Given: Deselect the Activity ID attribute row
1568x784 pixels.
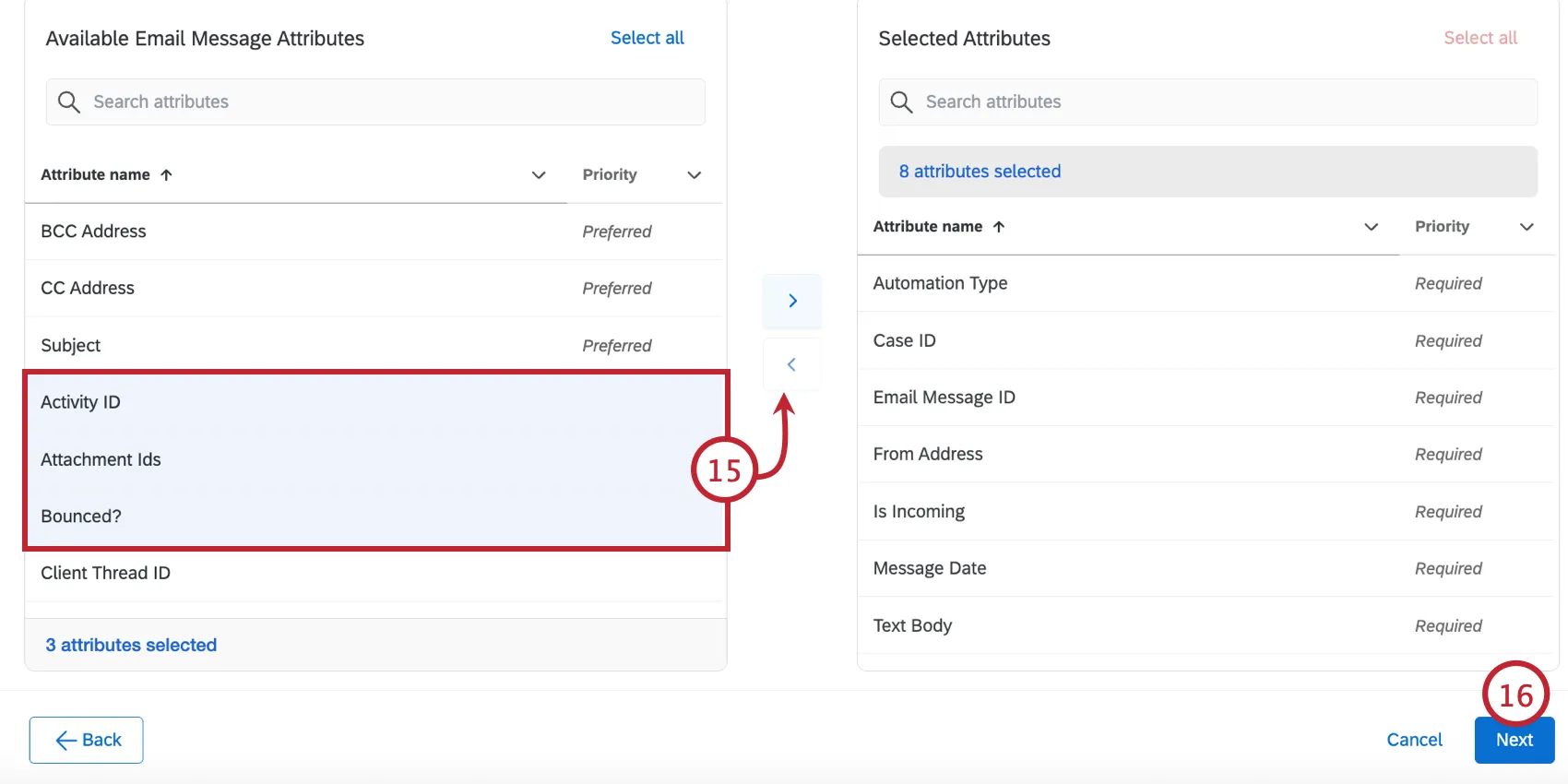Looking at the screenshot, I should tap(277, 402).
